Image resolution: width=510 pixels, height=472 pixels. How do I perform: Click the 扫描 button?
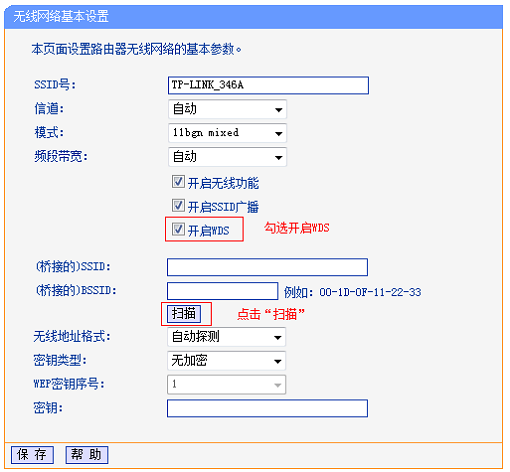pos(184,314)
